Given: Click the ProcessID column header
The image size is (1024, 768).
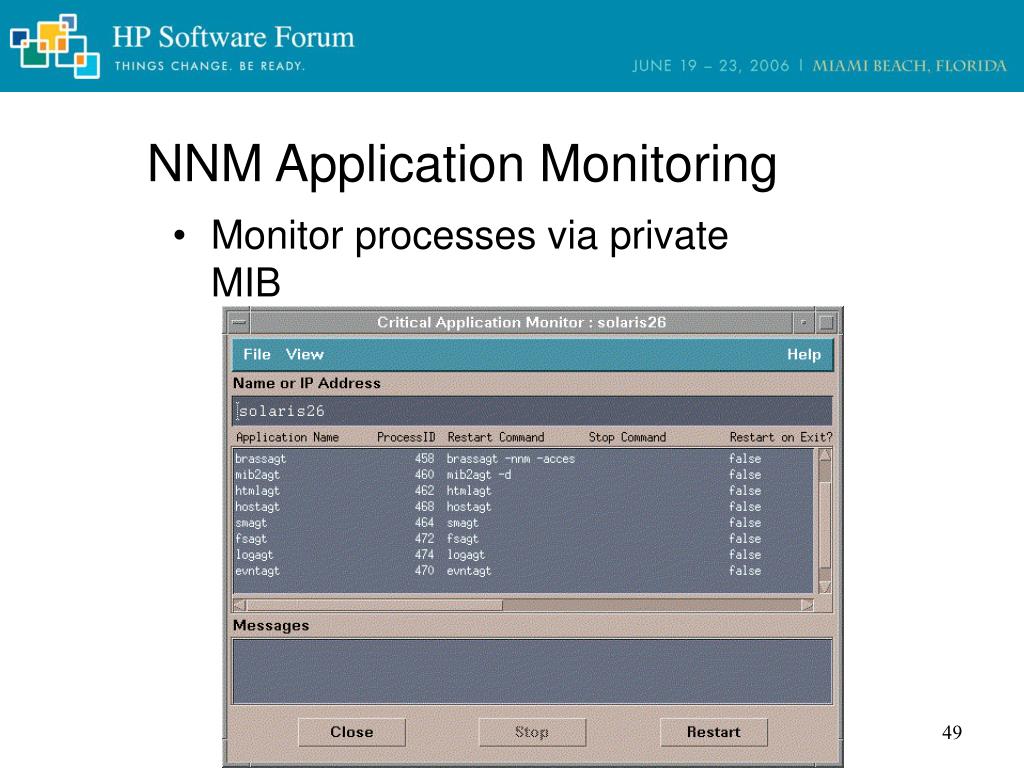Looking at the screenshot, I should coord(406,437).
